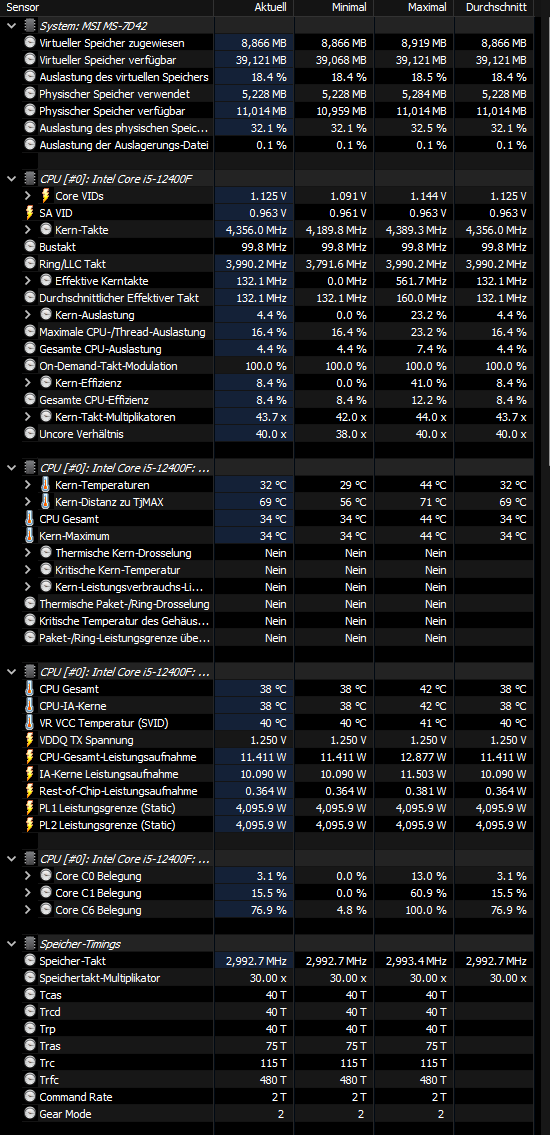Expand the Core C0 Belegung row
This screenshot has height=1135, width=550.
(28, 875)
